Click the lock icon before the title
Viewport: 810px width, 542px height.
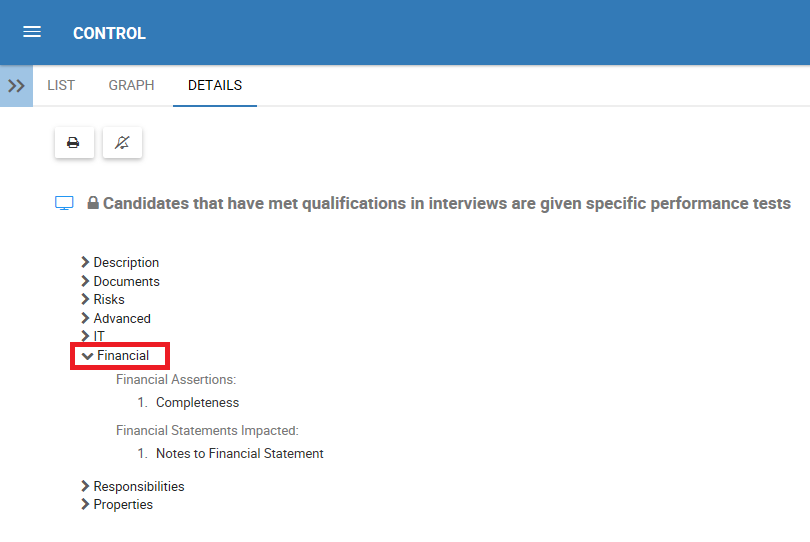coord(93,204)
